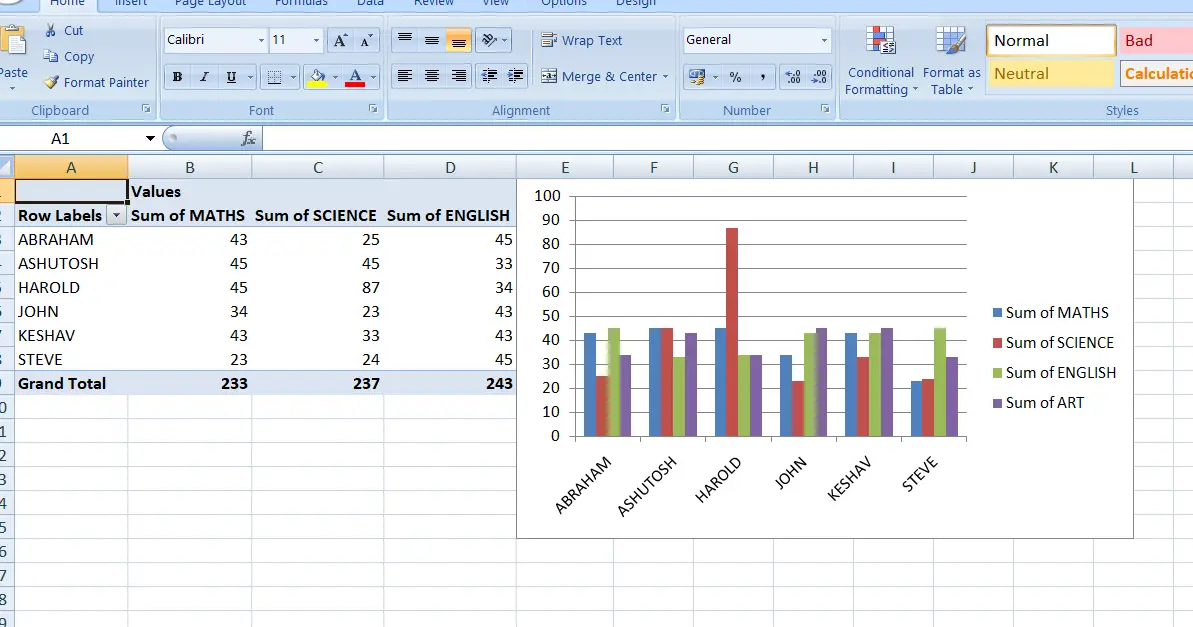Open the Page Layout ribbon tab
This screenshot has width=1193, height=627.
pos(211,3)
